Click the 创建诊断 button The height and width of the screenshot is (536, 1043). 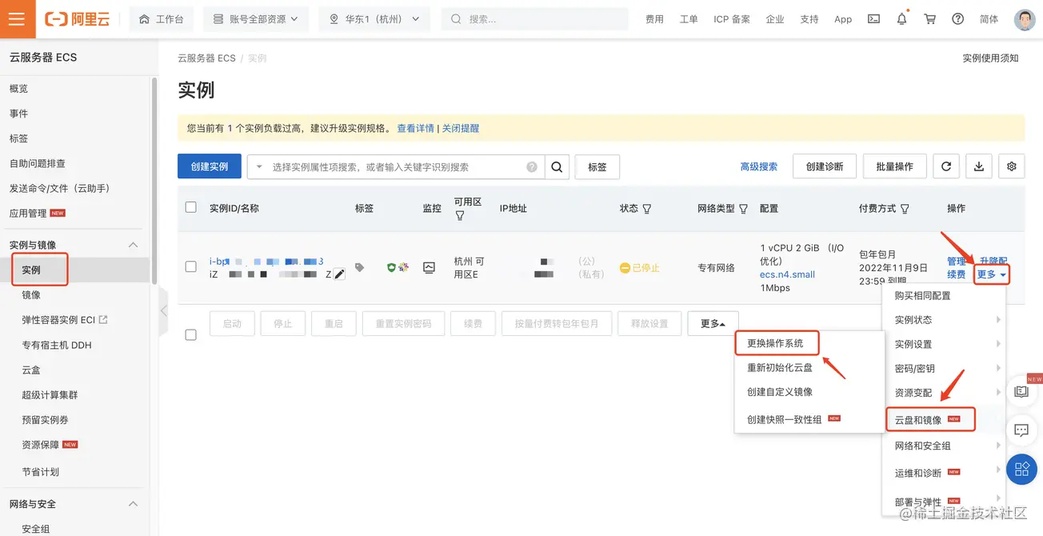(824, 166)
